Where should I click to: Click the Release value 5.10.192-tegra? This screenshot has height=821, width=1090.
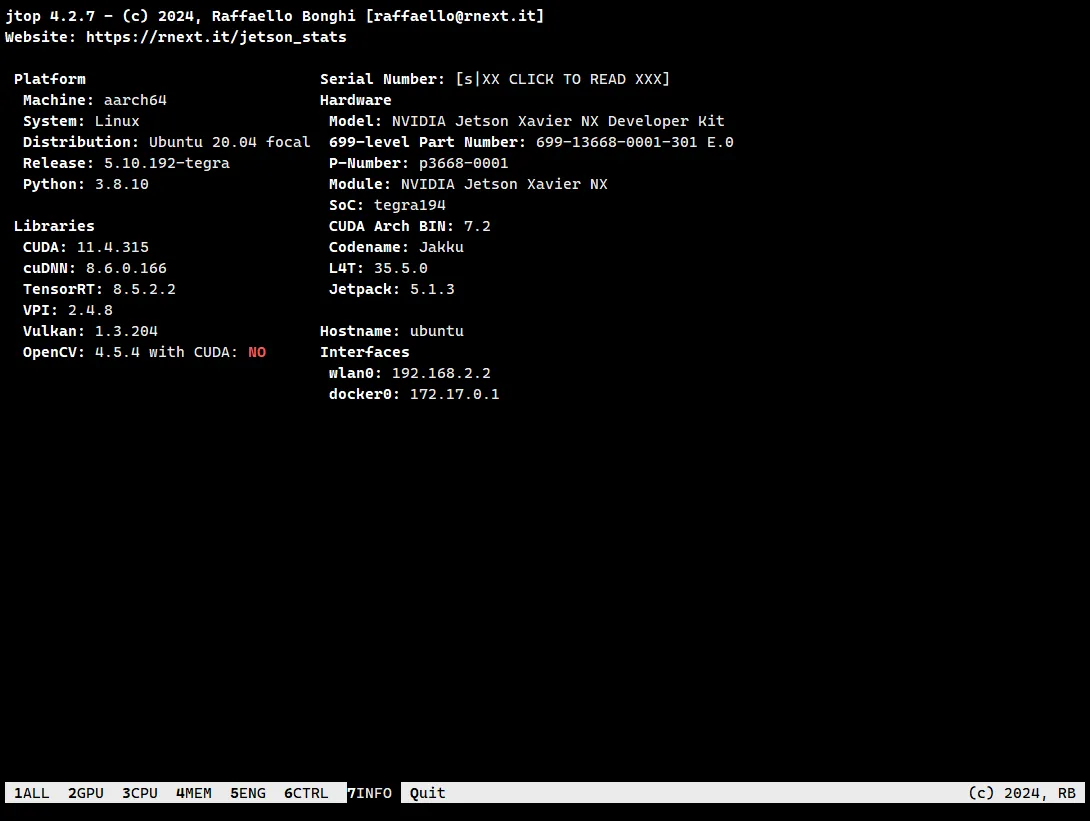tap(167, 163)
